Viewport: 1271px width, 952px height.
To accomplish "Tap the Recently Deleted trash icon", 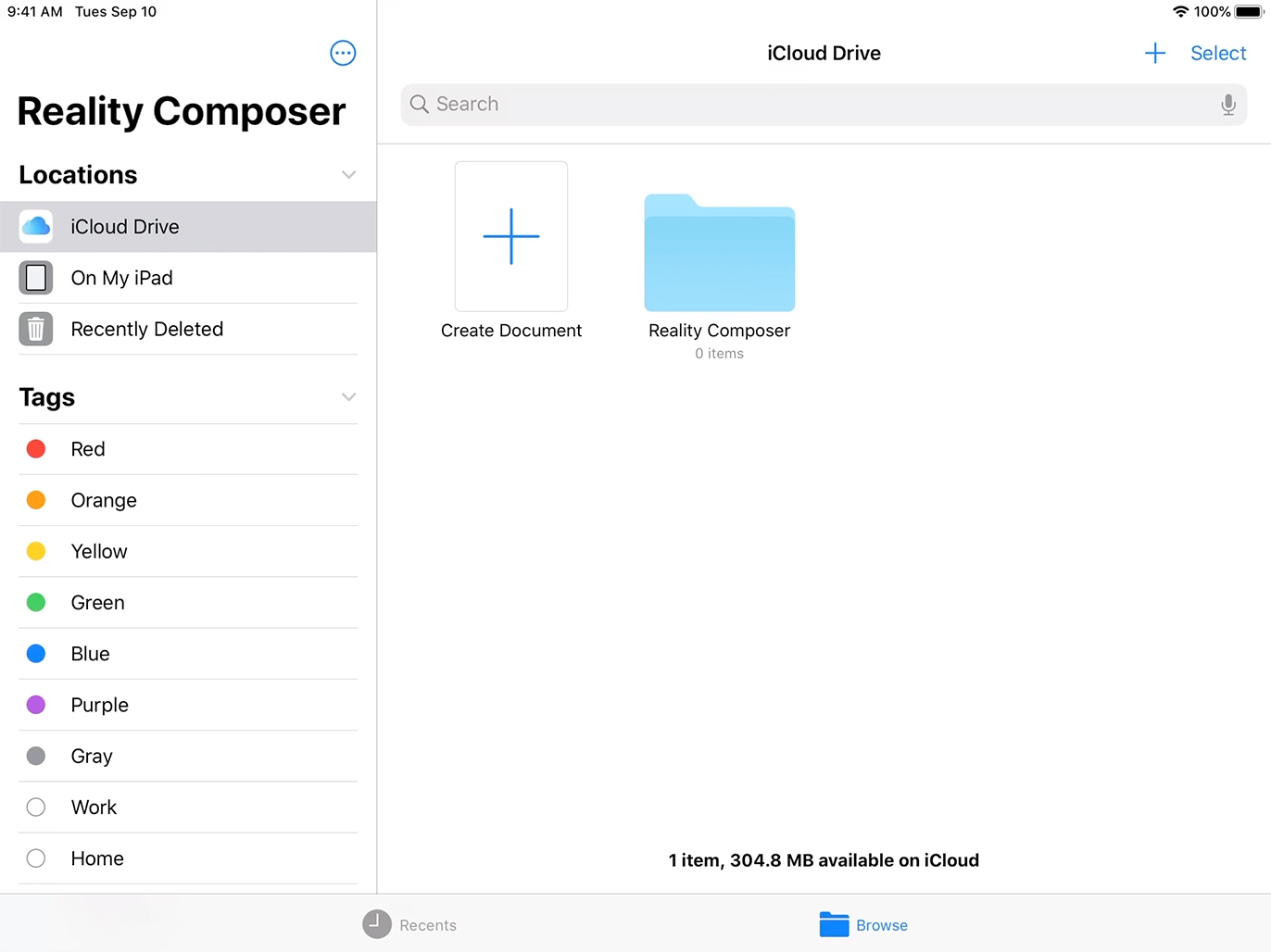I will point(36,329).
